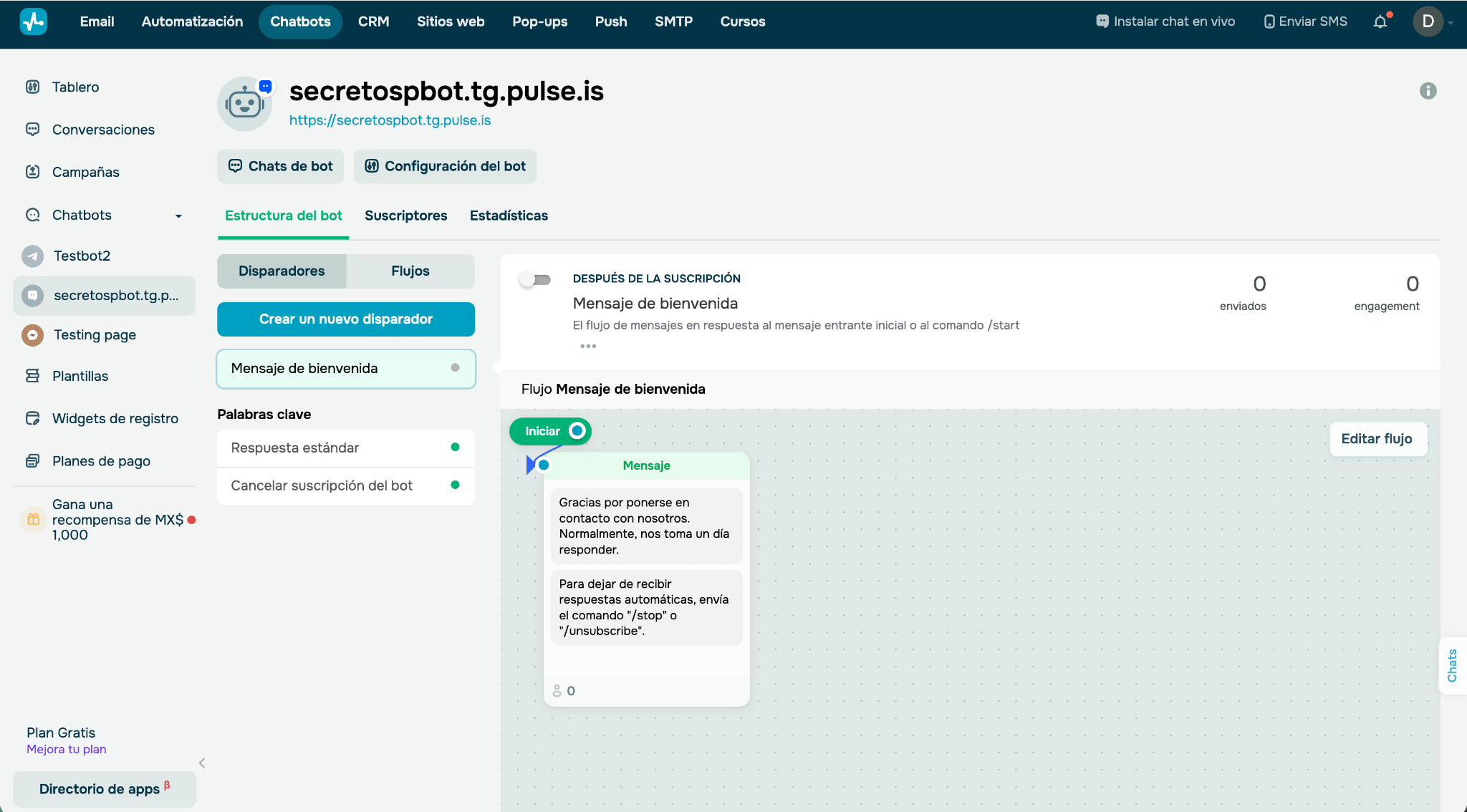
Task: Expand the Chatbots sidebar dropdown arrow
Action: point(178,216)
